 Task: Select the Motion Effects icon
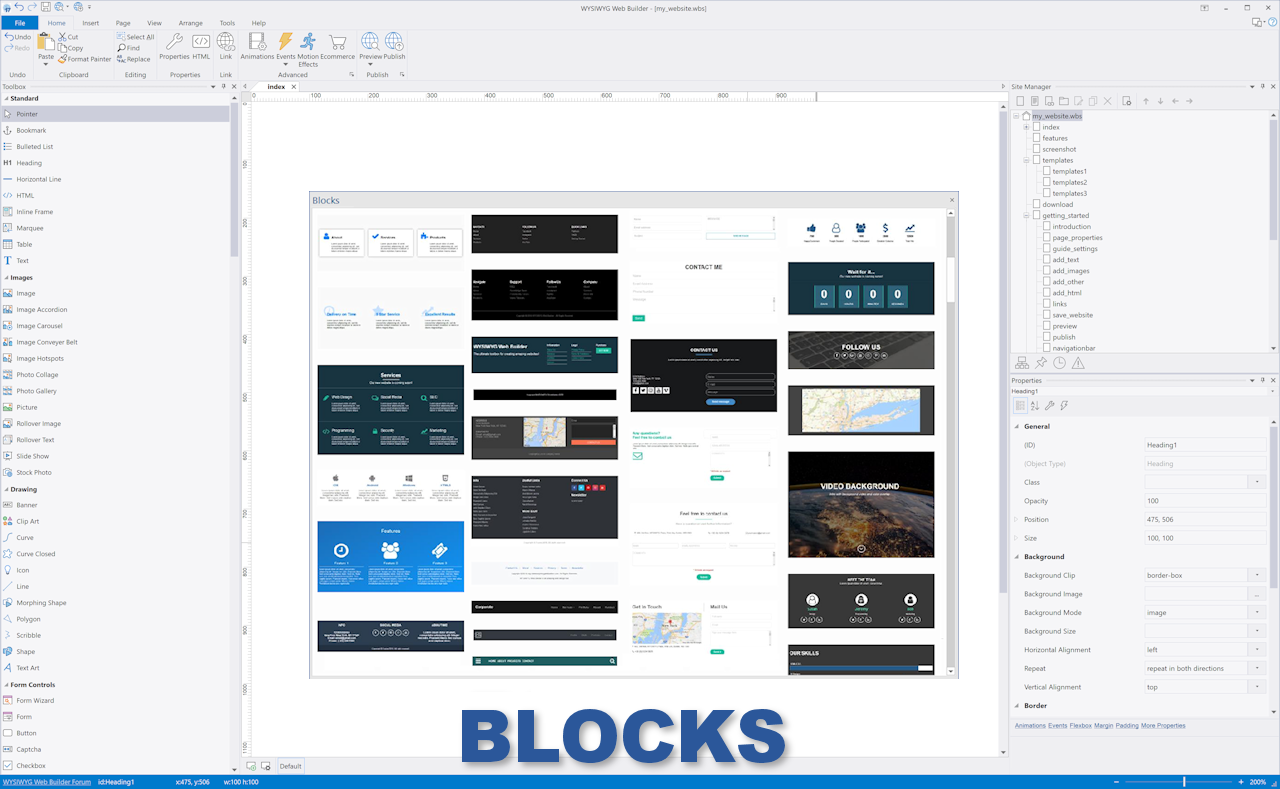coord(308,46)
